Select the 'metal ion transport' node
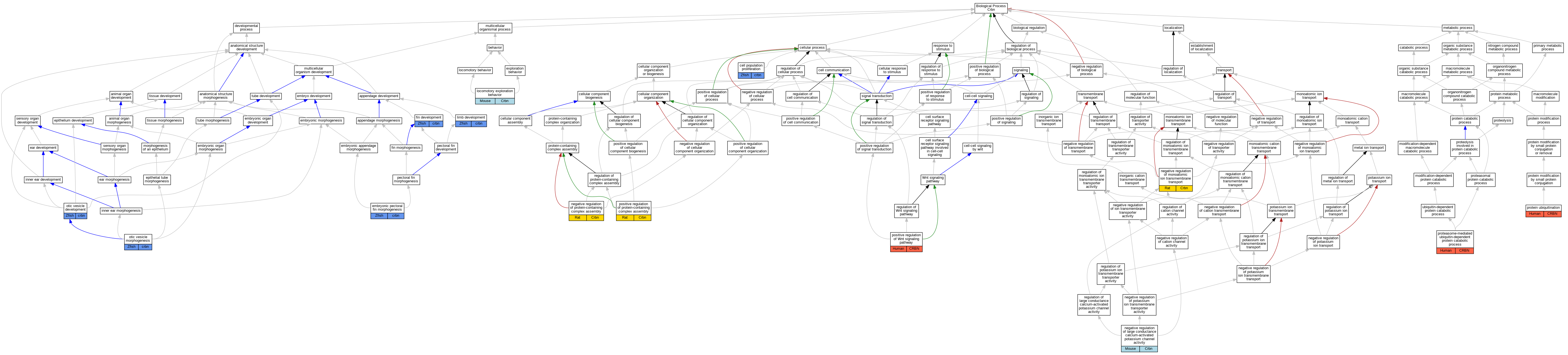 click(x=1368, y=148)
